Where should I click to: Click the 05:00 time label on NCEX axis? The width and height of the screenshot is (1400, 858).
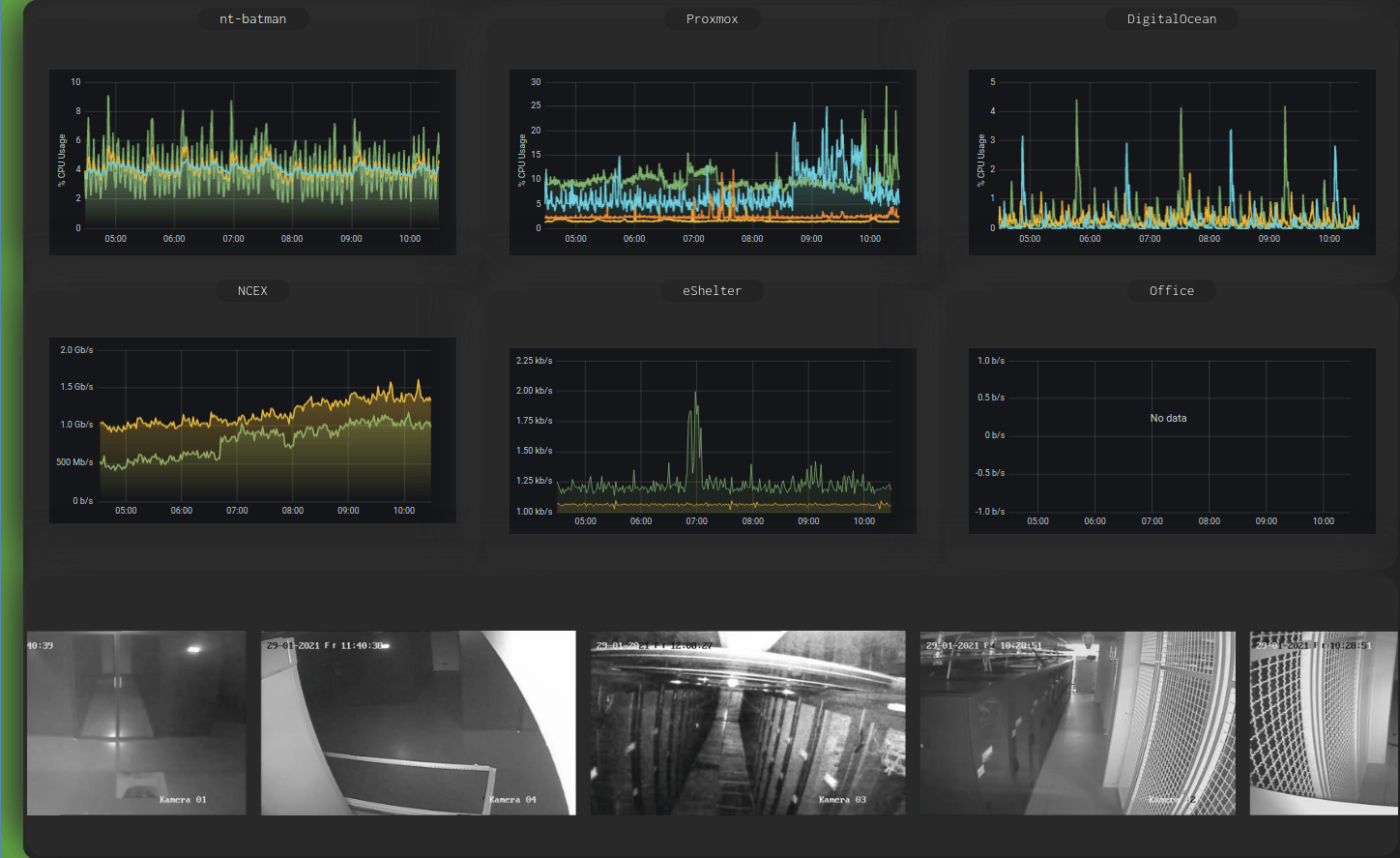[125, 510]
